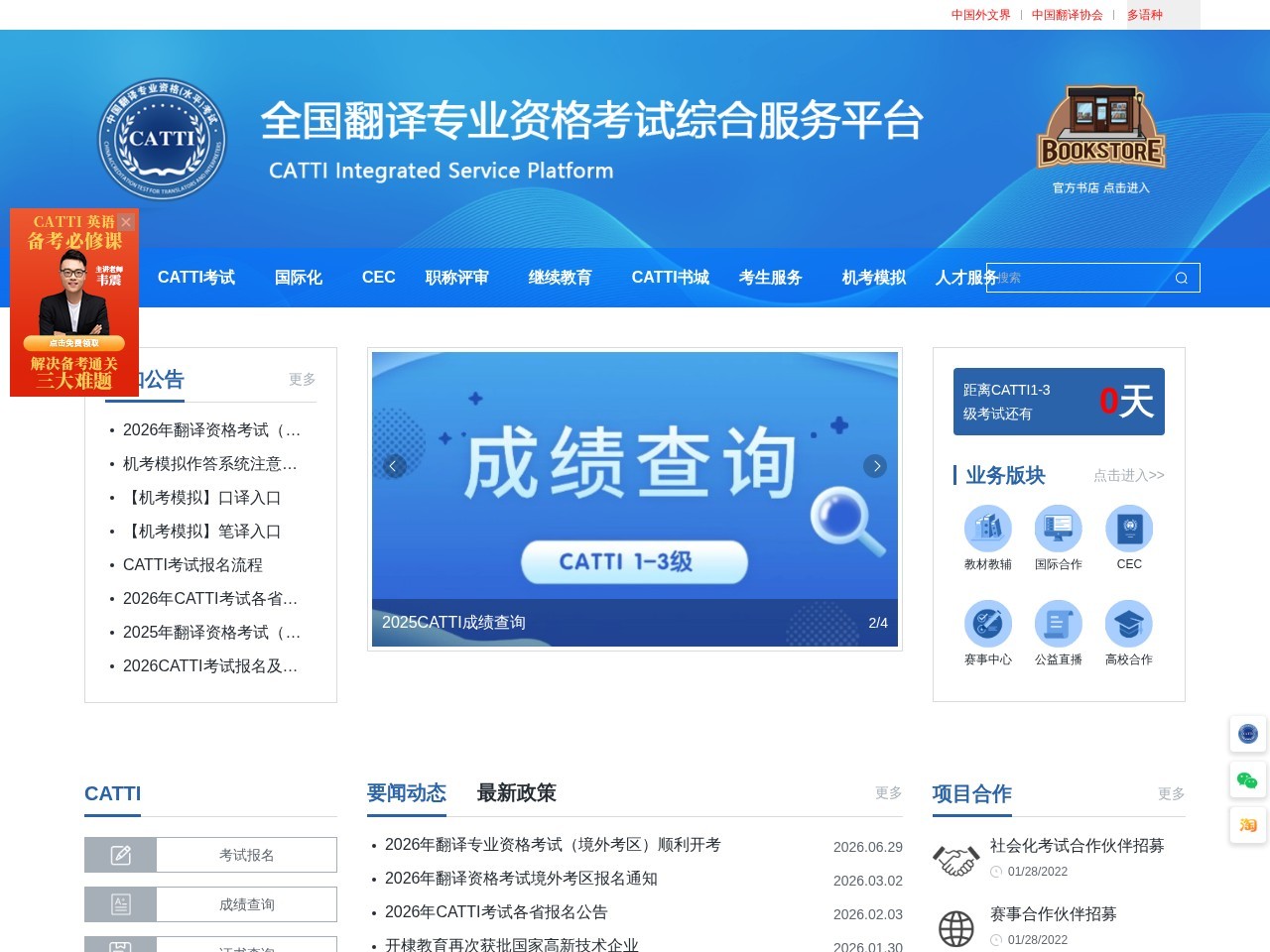Open news 境外考区报名通知

[x=521, y=879]
